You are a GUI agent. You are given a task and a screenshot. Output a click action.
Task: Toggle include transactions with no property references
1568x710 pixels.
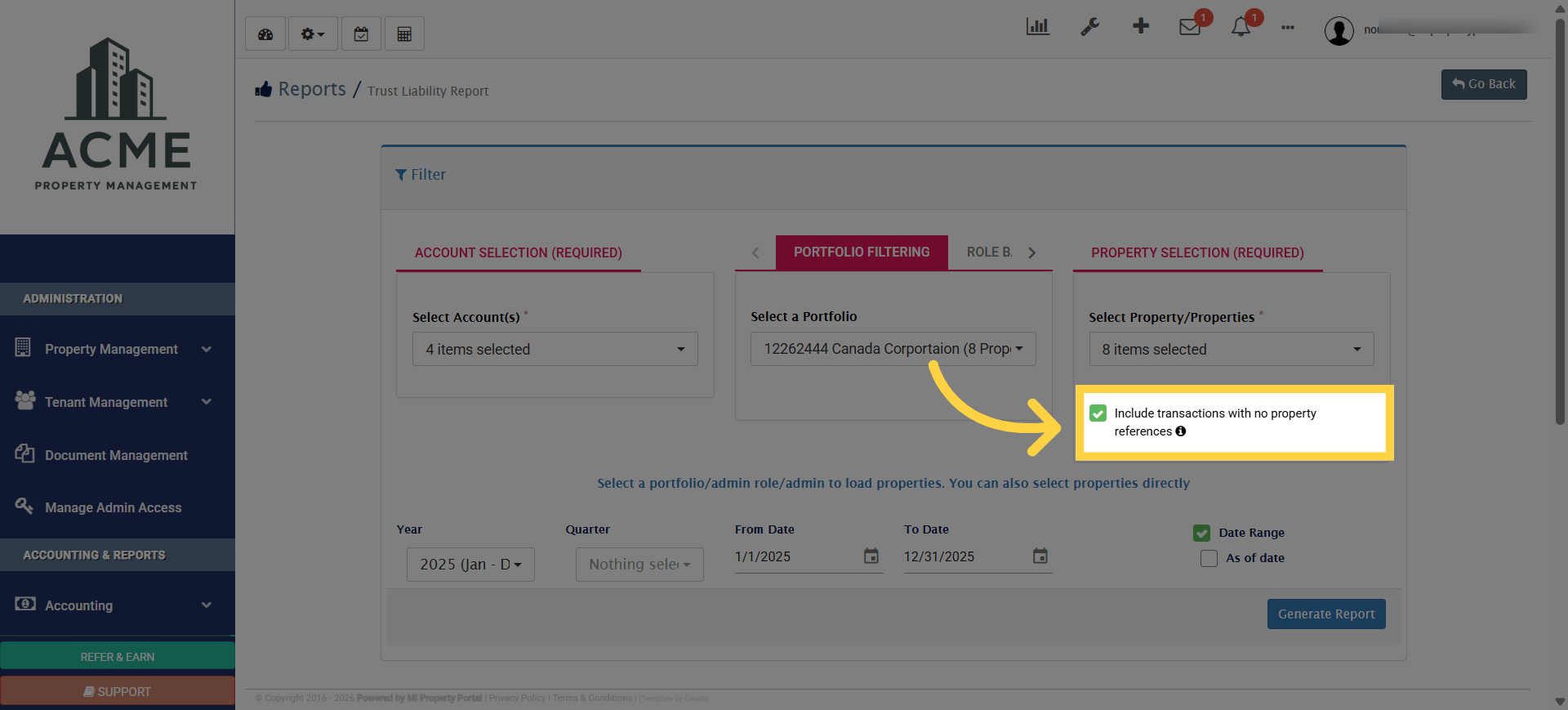pos(1098,413)
